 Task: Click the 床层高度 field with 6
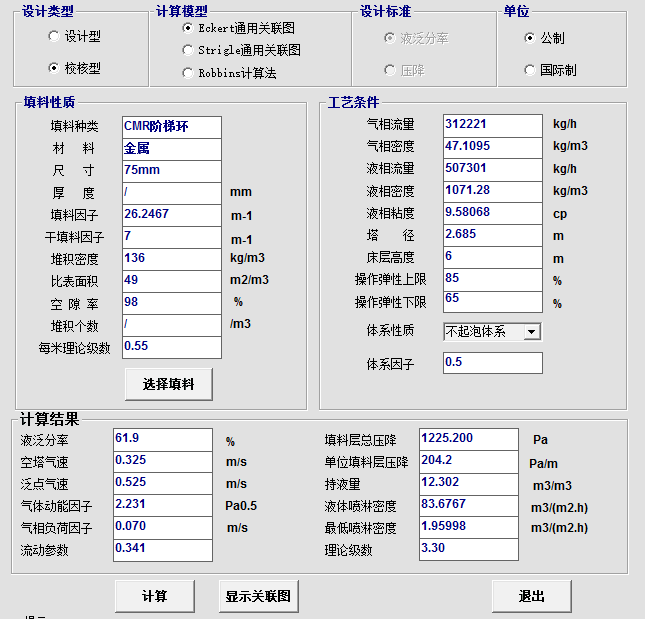pyautogui.click(x=493, y=257)
